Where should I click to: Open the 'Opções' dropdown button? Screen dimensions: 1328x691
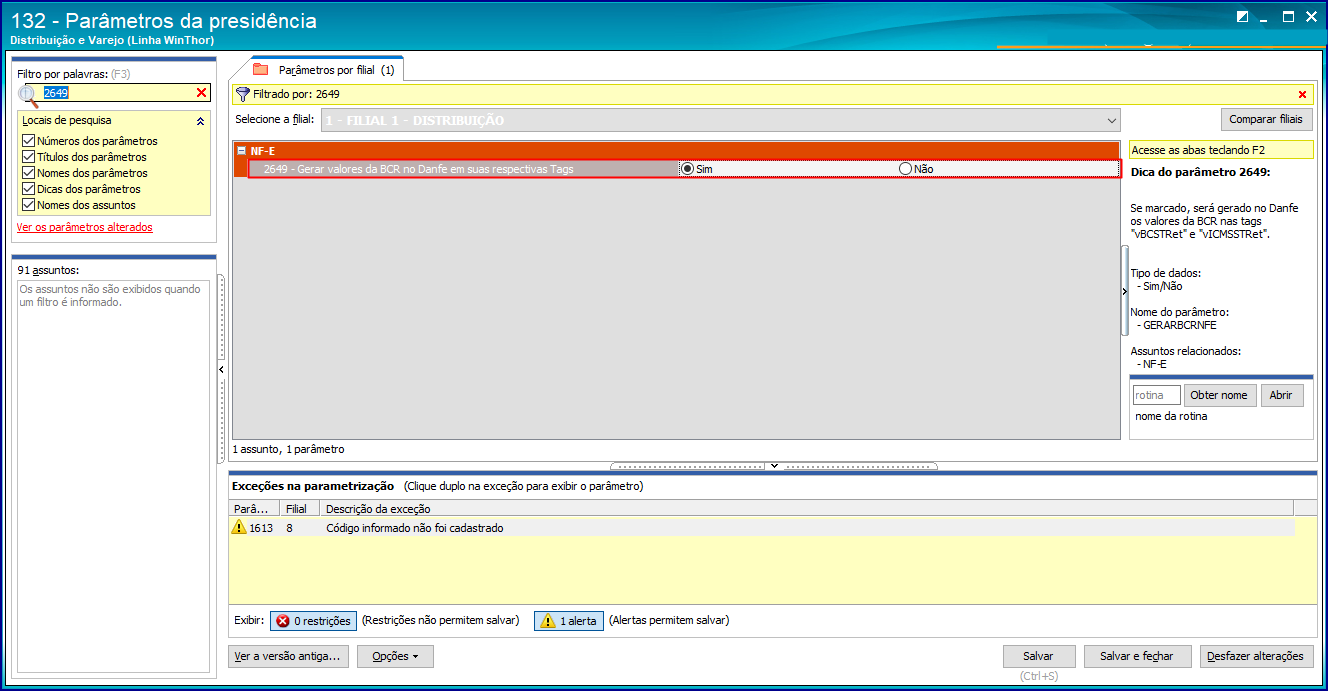(395, 656)
